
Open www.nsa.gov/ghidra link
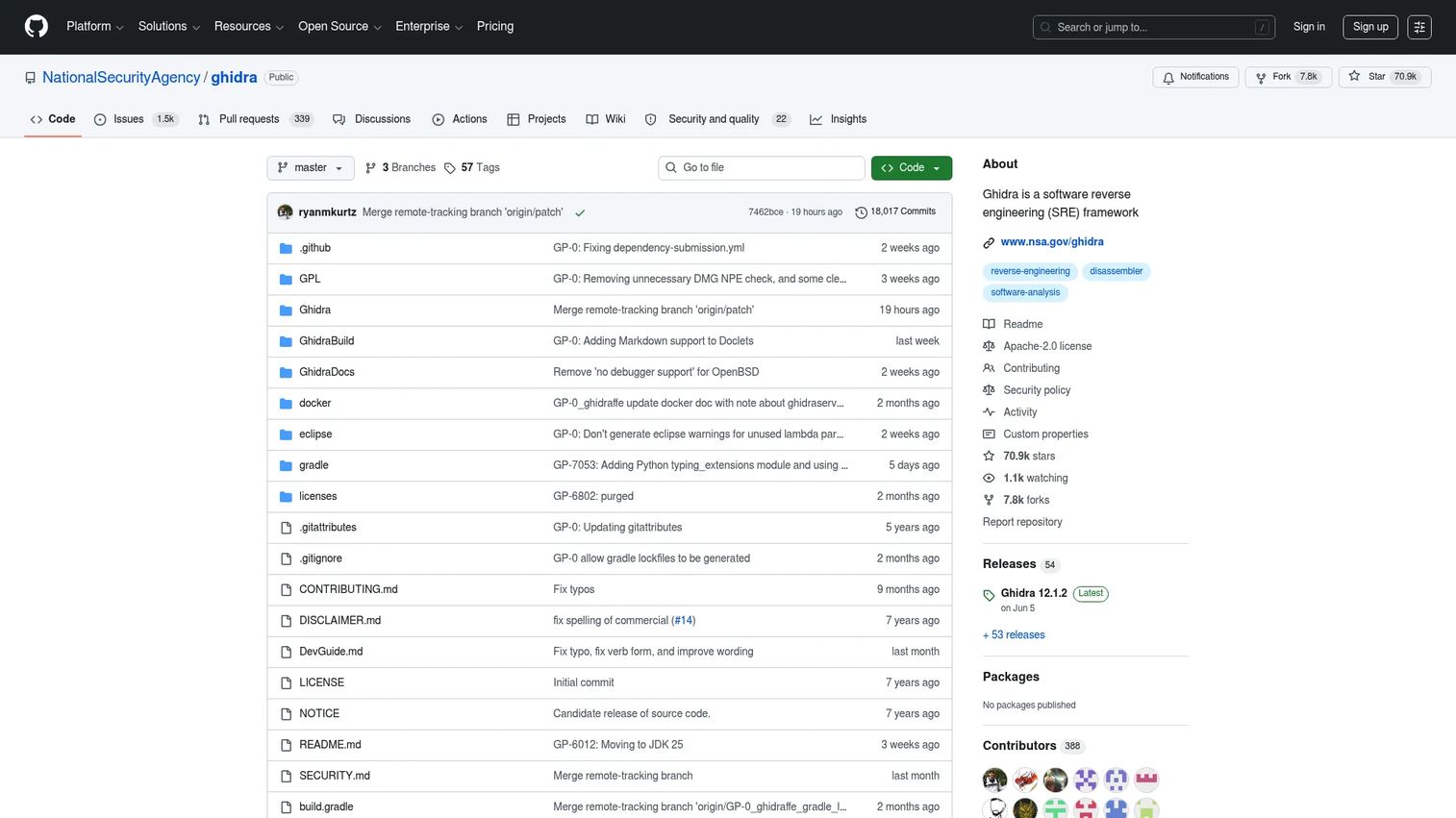point(1052,242)
